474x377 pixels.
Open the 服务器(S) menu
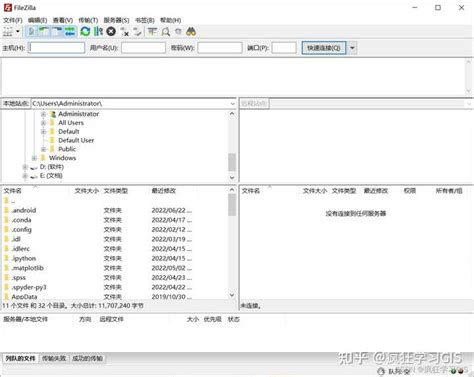coord(116,20)
